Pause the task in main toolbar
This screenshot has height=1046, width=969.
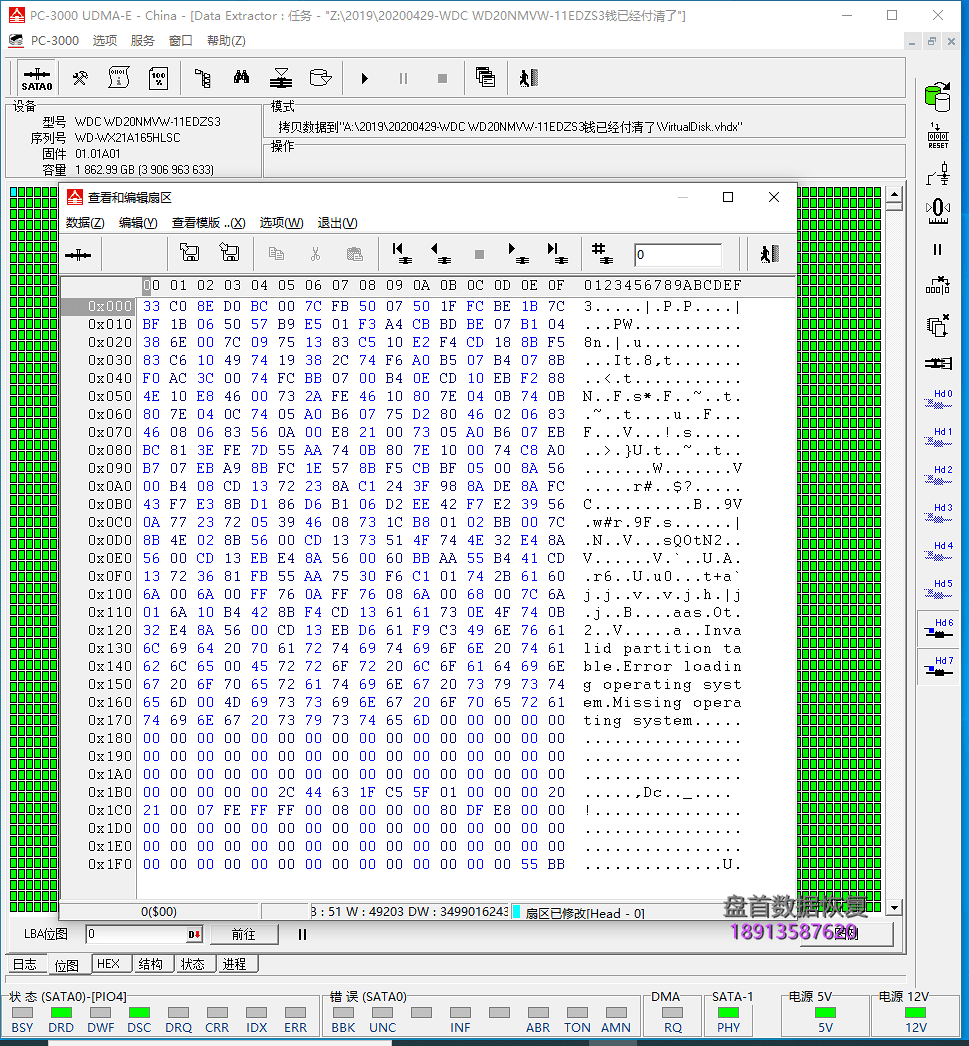point(403,79)
